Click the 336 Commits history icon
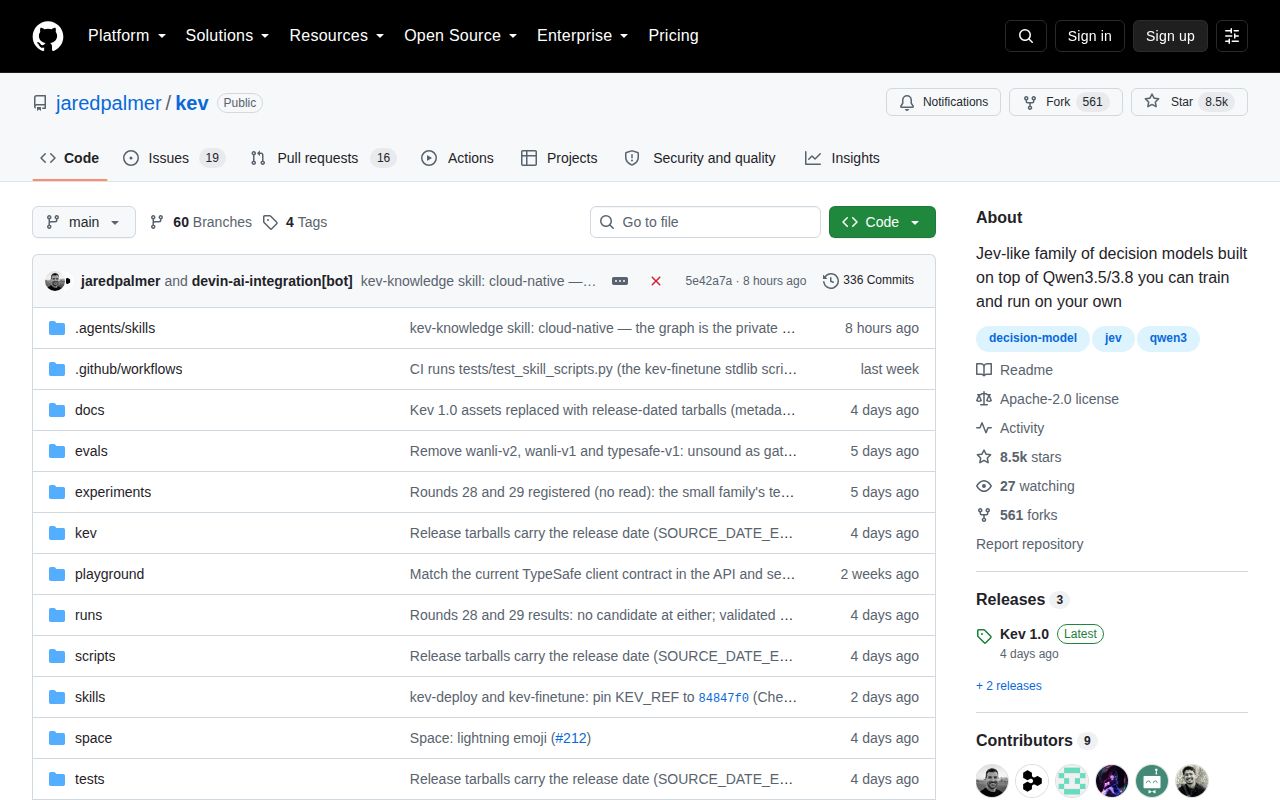Image resolution: width=1280 pixels, height=800 pixels. coord(831,281)
